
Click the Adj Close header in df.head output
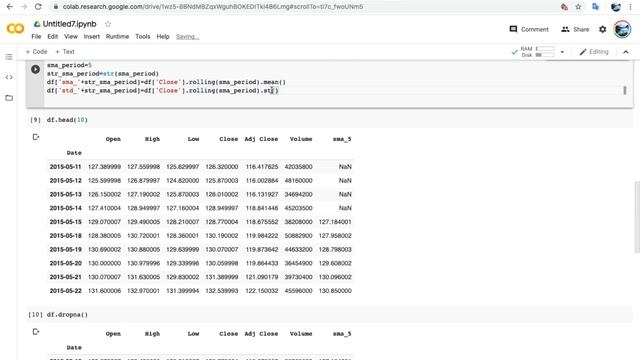[261, 139]
